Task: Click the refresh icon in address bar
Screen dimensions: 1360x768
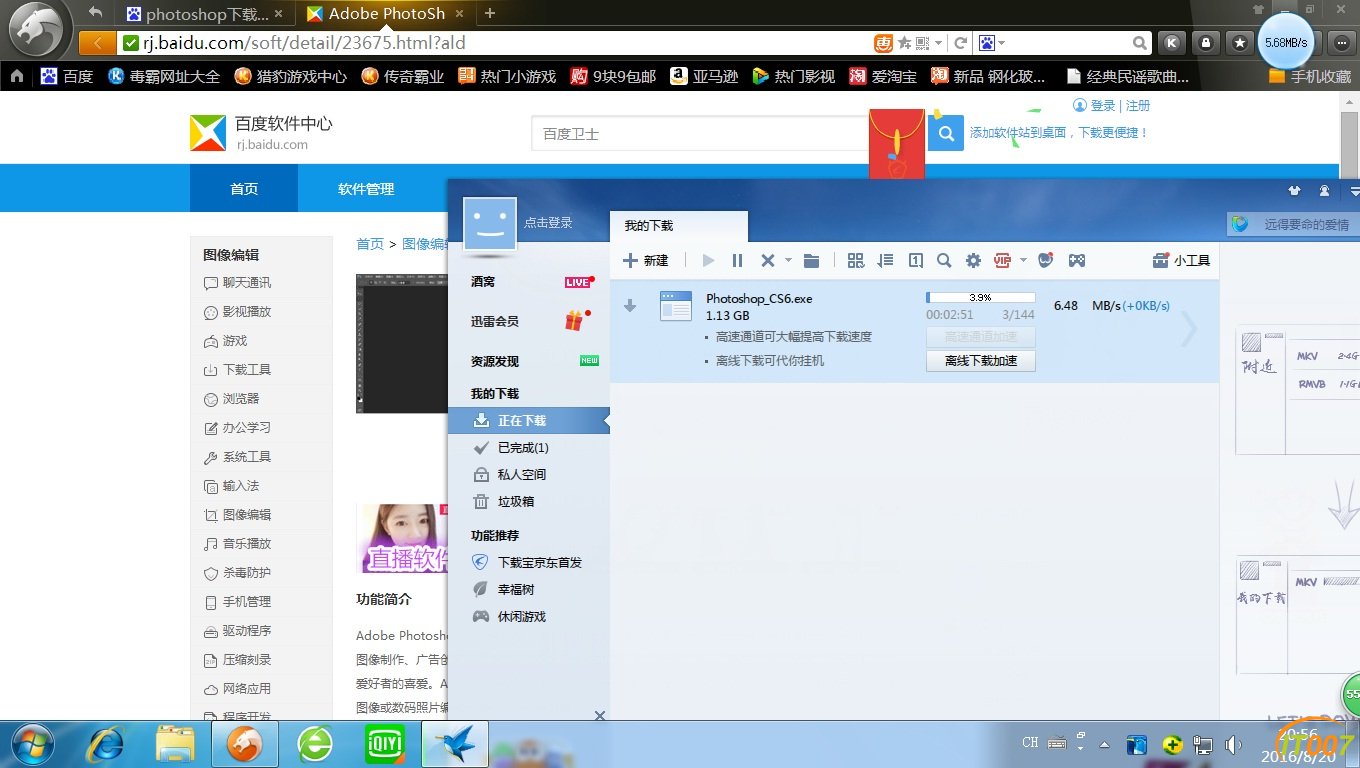Action: point(960,43)
